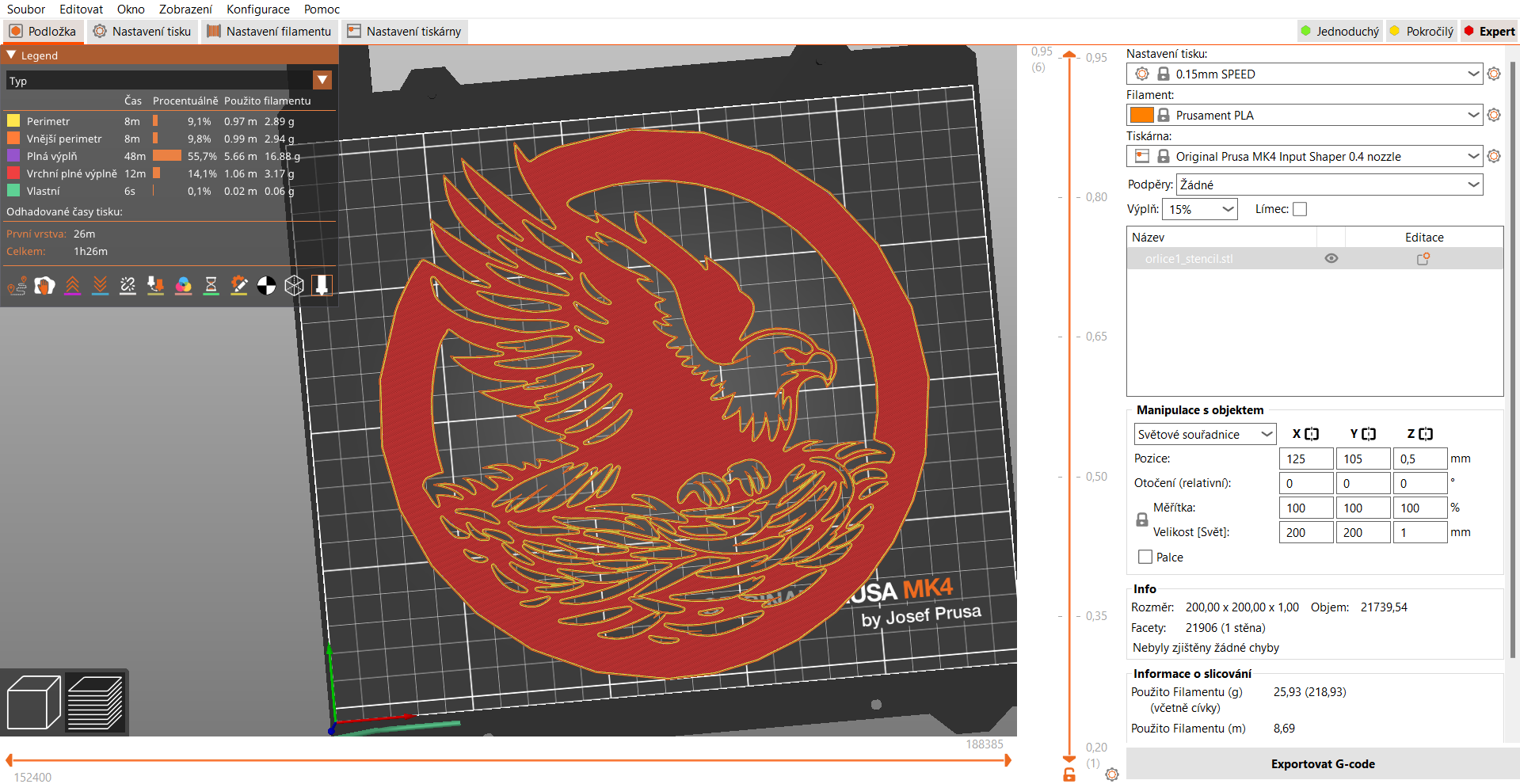Click top thumb of vertical layer slider

click(x=1069, y=55)
